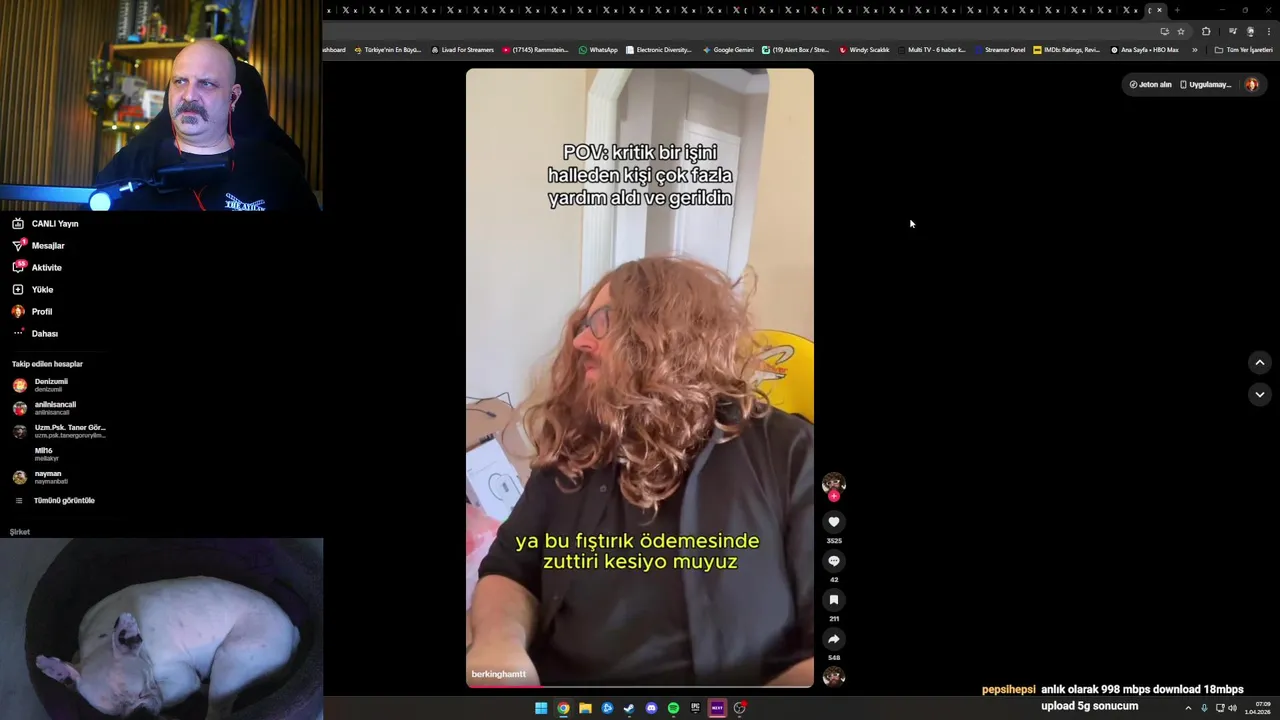Open Chrome extensions puzzle icon
The width and height of the screenshot is (1280, 720).
tap(1206, 31)
